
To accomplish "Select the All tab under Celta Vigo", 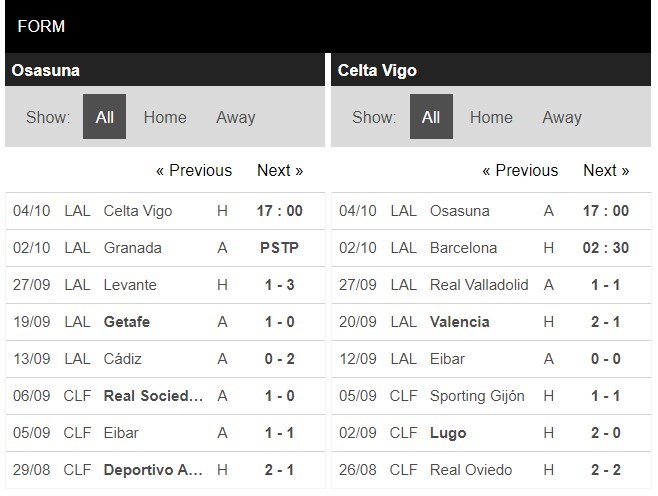I will [x=431, y=117].
